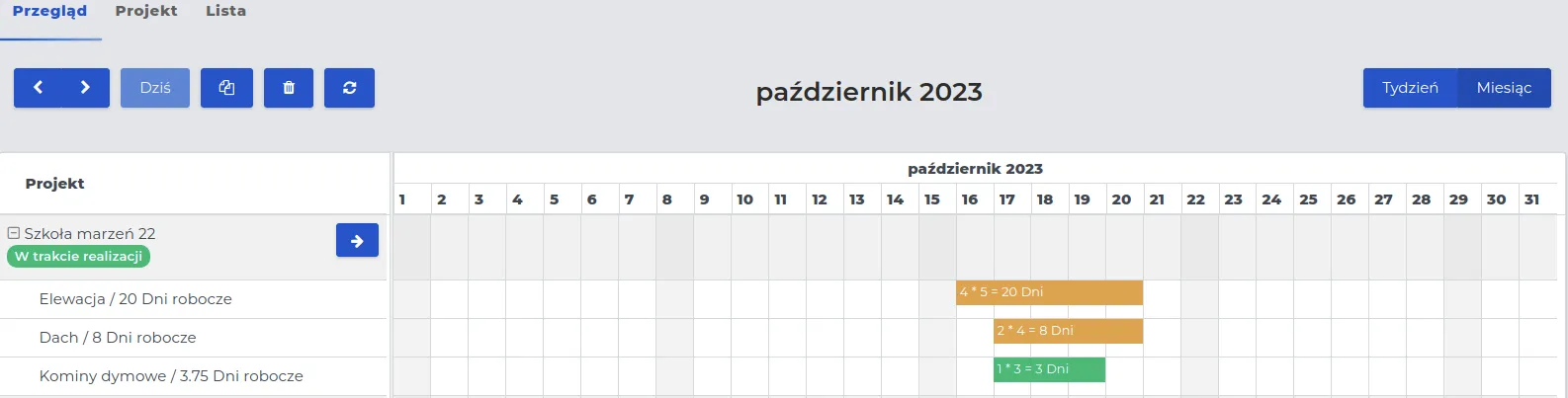Open the Przegląd tab
The width and height of the screenshot is (1568, 398).
pyautogui.click(x=50, y=11)
